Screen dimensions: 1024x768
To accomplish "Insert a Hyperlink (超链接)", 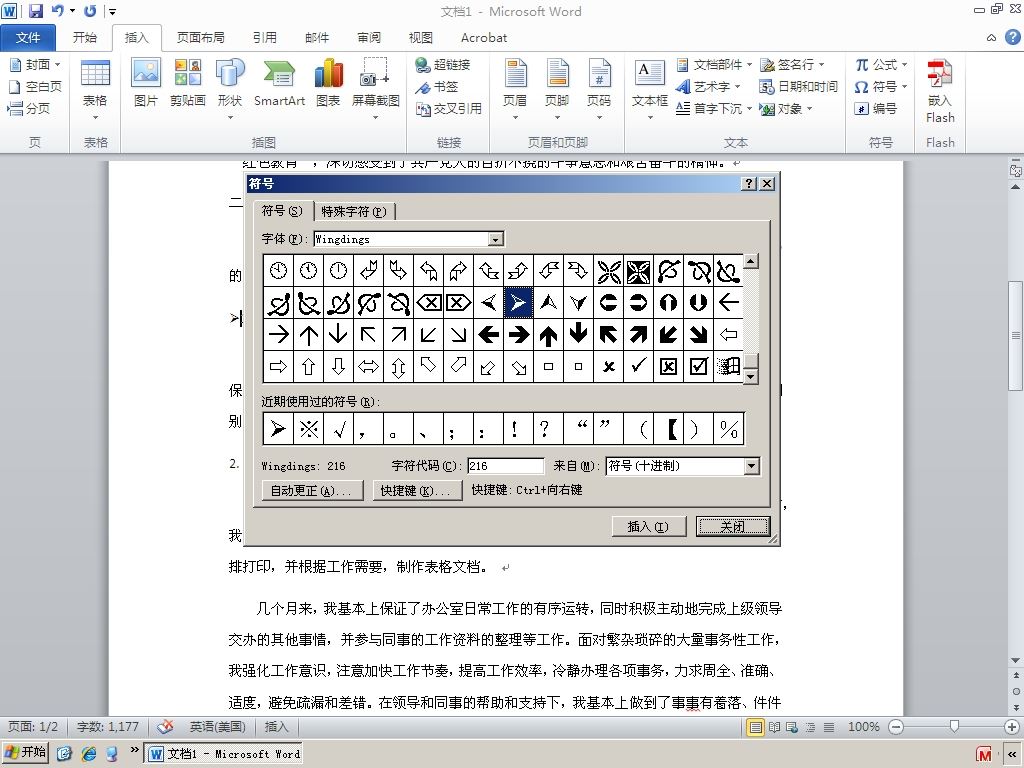I will click(443, 65).
